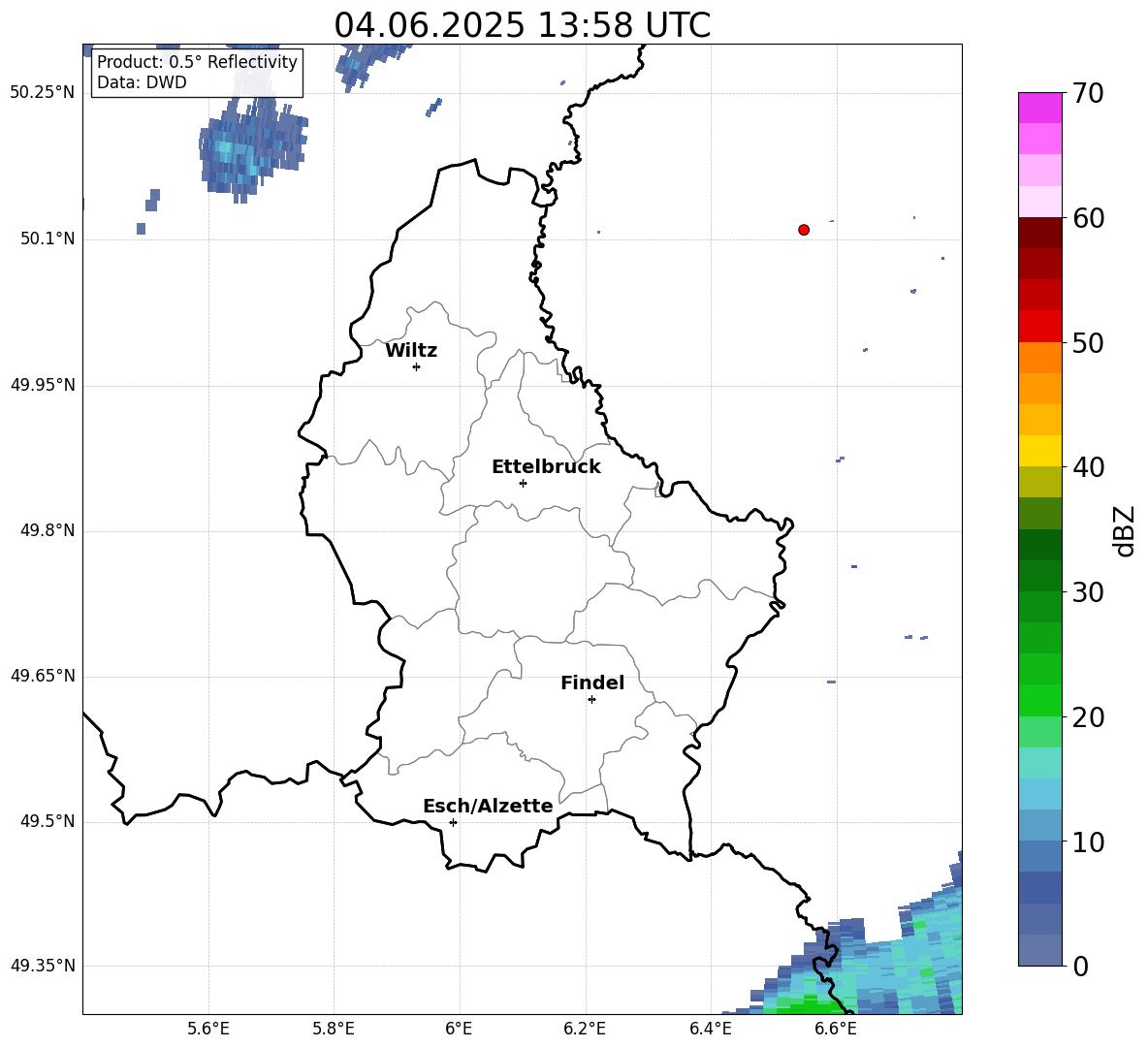
Task: Click the Esch/Alzette city label
Action: [488, 807]
